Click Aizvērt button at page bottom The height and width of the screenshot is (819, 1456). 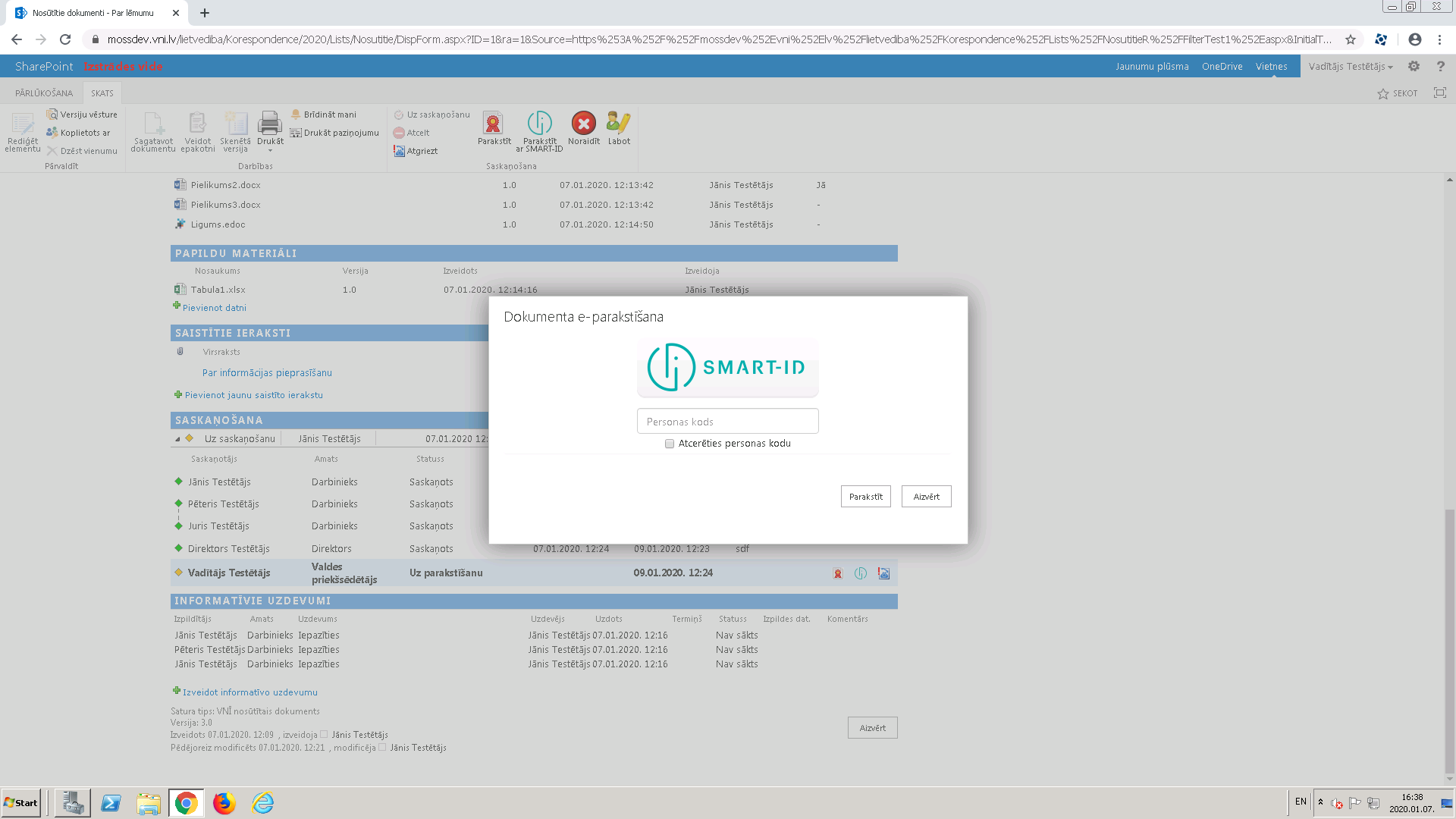coord(872,728)
